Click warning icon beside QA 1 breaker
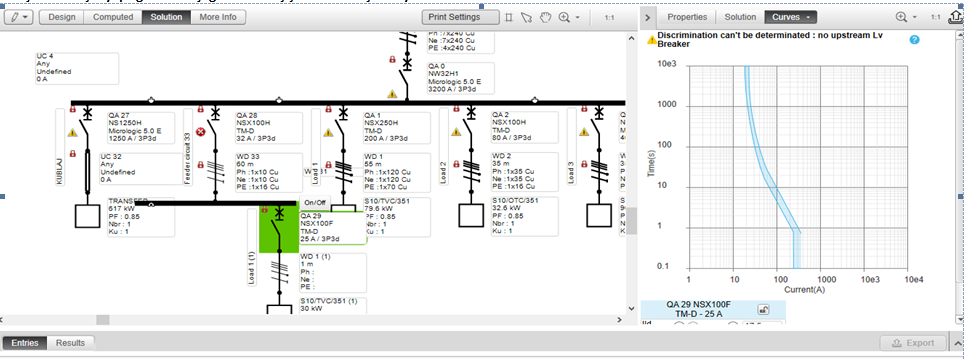The height and width of the screenshot is (360, 965). (x=328, y=132)
